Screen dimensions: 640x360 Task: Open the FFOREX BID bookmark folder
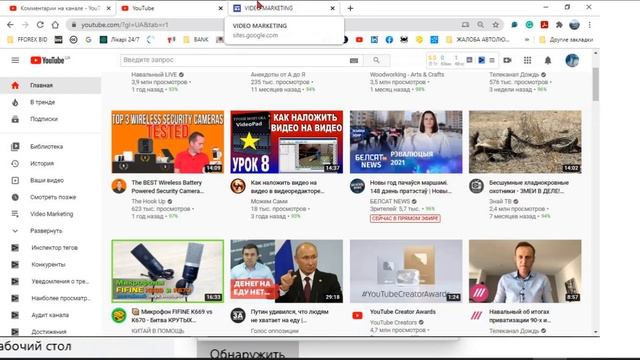pos(27,40)
